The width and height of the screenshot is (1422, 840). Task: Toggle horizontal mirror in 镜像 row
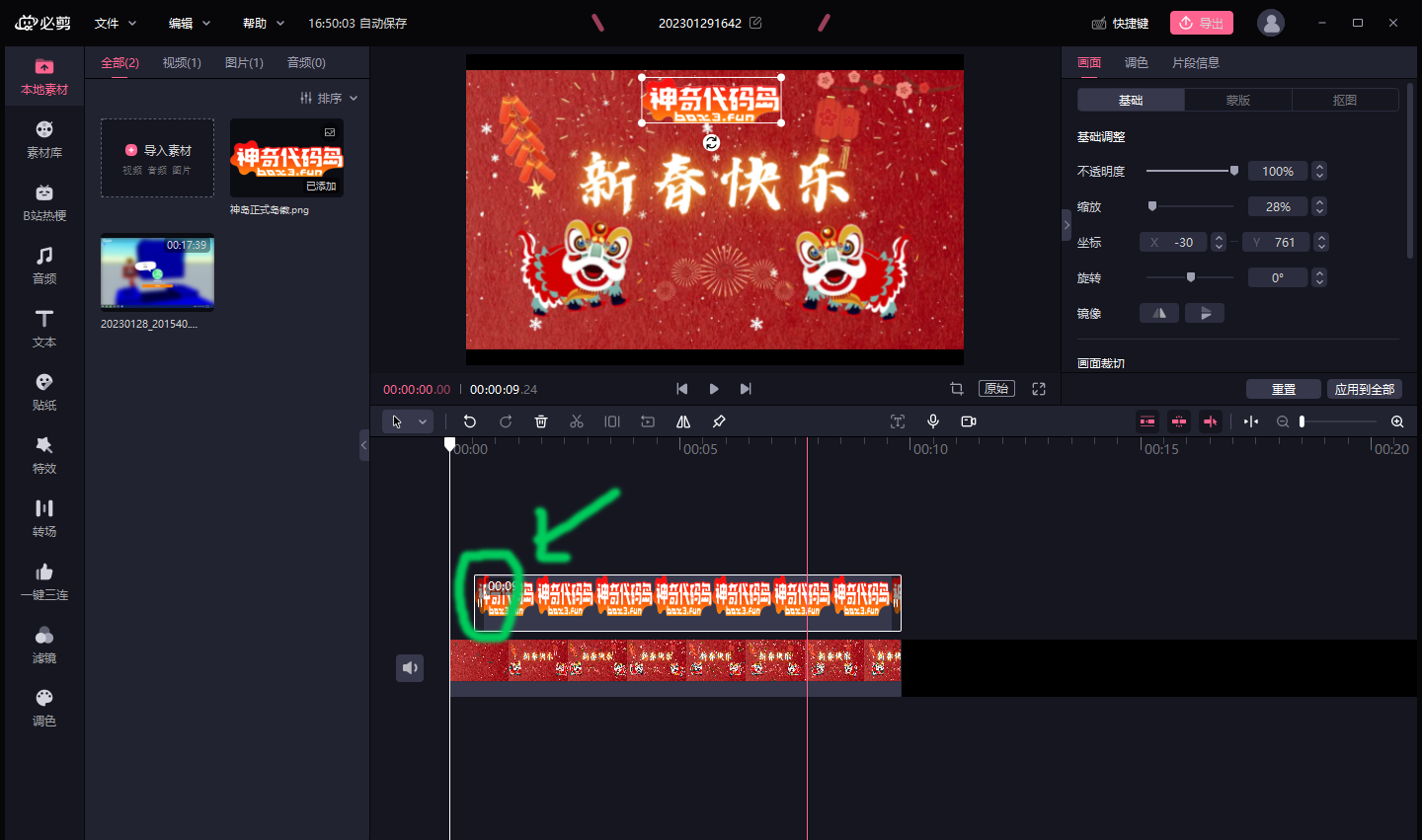(1159, 313)
